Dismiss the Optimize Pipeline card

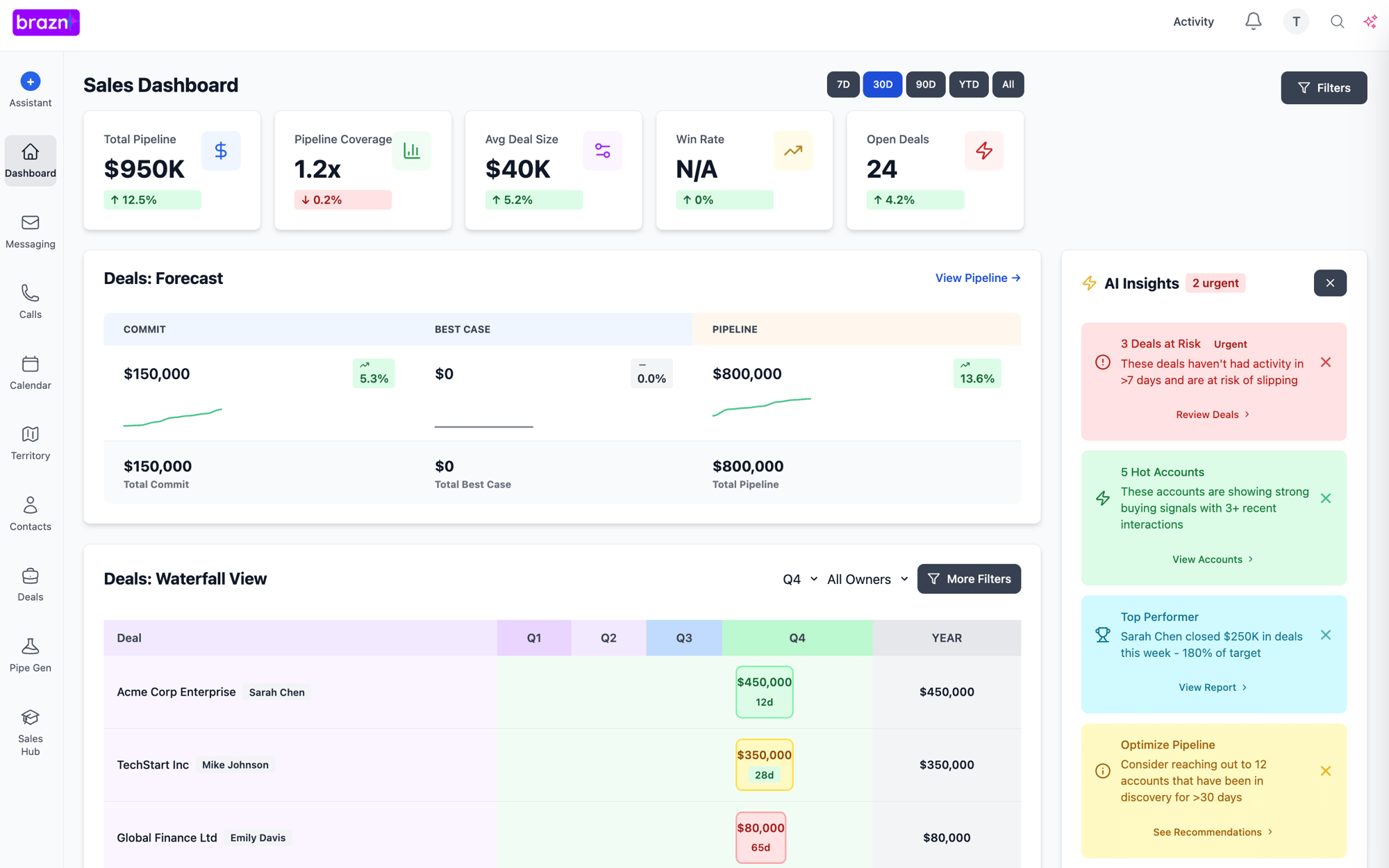click(x=1326, y=771)
